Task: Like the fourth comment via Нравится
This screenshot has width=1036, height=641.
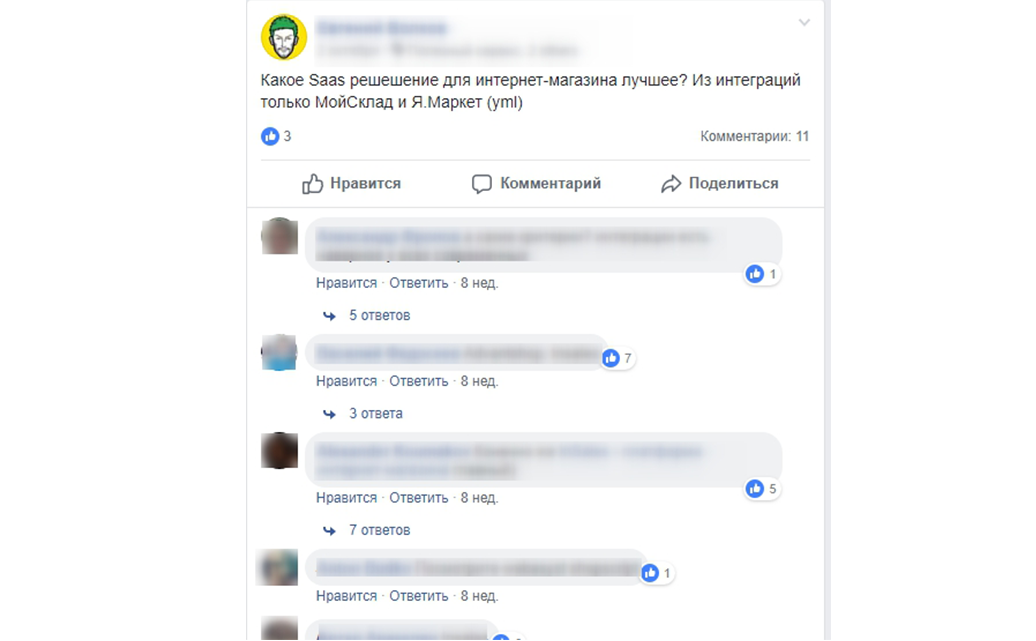Action: click(346, 596)
